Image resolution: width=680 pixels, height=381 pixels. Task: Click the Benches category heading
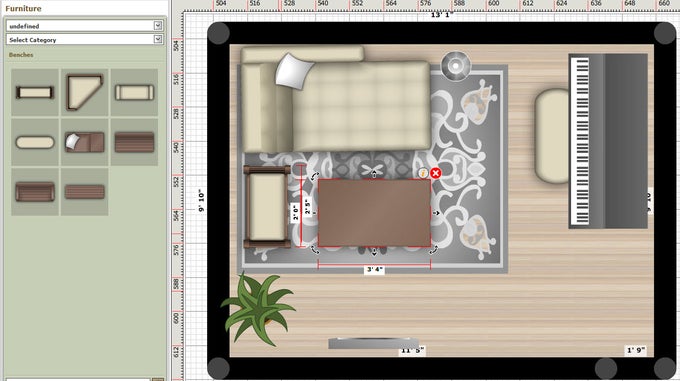[x=21, y=55]
